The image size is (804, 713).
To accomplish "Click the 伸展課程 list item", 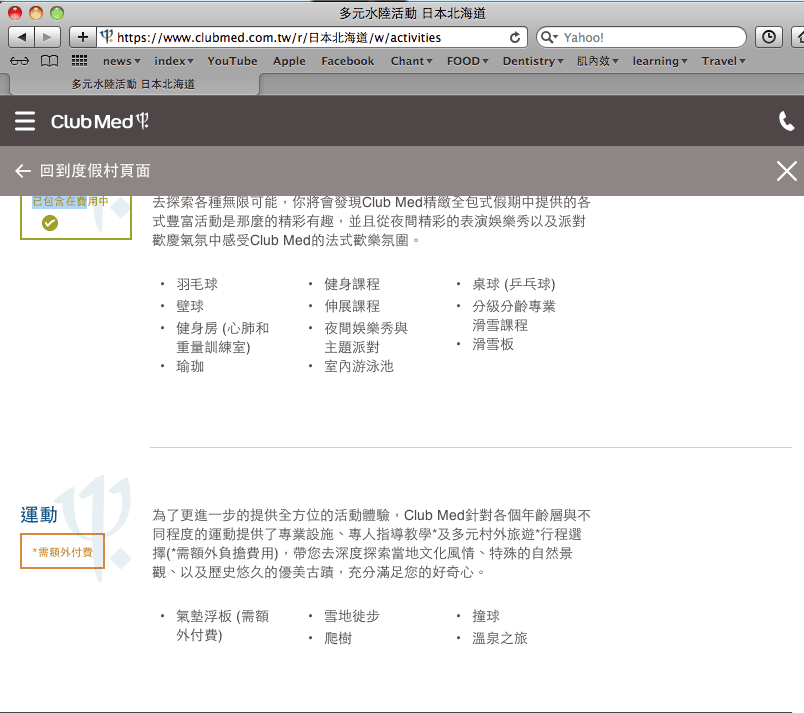I will [352, 306].
